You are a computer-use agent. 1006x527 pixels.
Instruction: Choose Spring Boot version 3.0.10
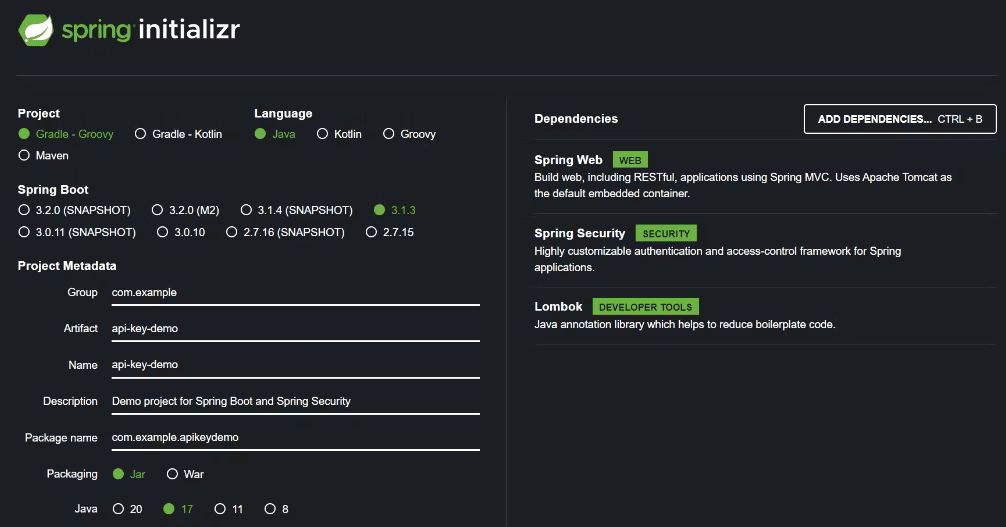[181, 232]
